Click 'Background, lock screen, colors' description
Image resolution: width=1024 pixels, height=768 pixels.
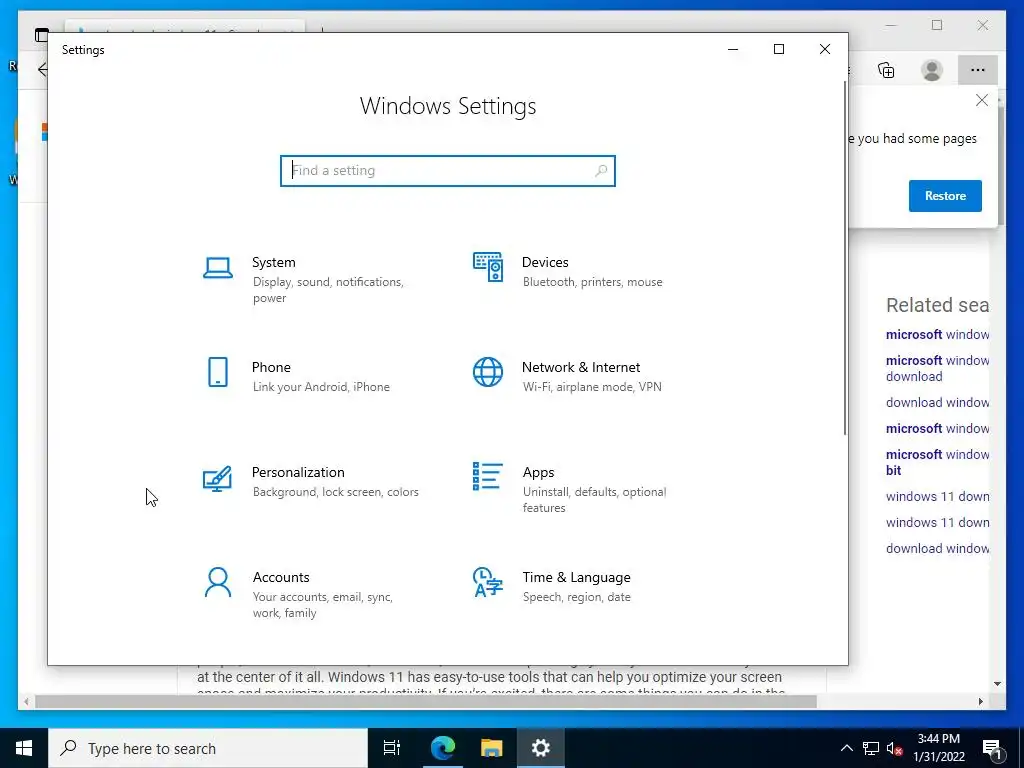coord(335,492)
